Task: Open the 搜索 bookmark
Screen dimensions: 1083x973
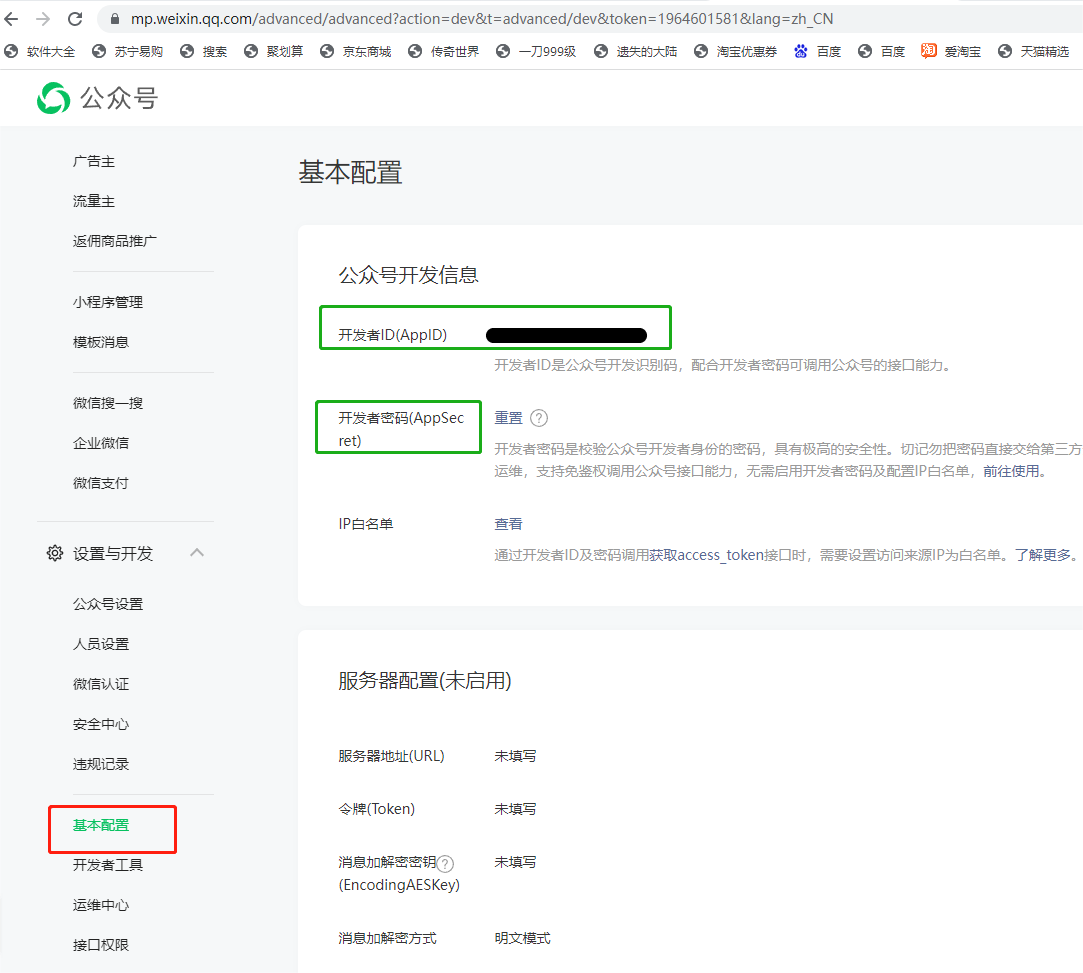Action: pos(204,51)
